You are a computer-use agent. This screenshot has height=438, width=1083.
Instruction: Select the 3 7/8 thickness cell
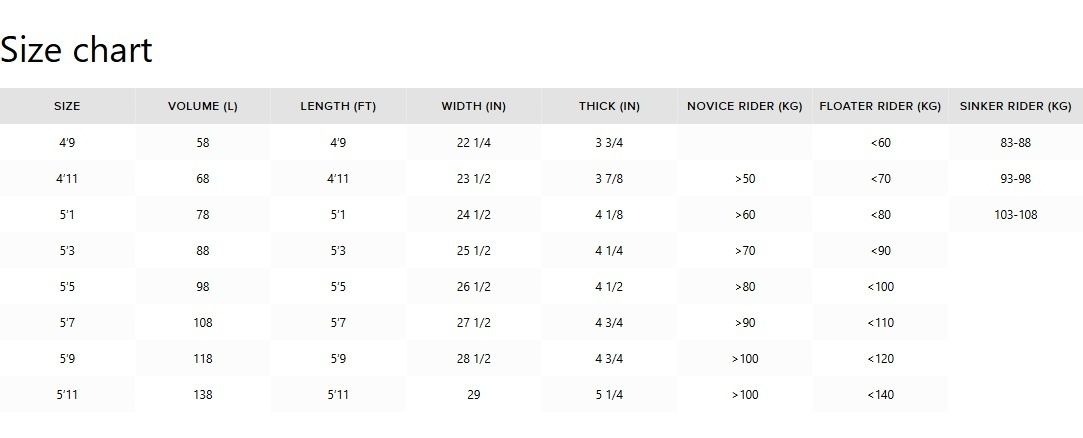pos(609,179)
